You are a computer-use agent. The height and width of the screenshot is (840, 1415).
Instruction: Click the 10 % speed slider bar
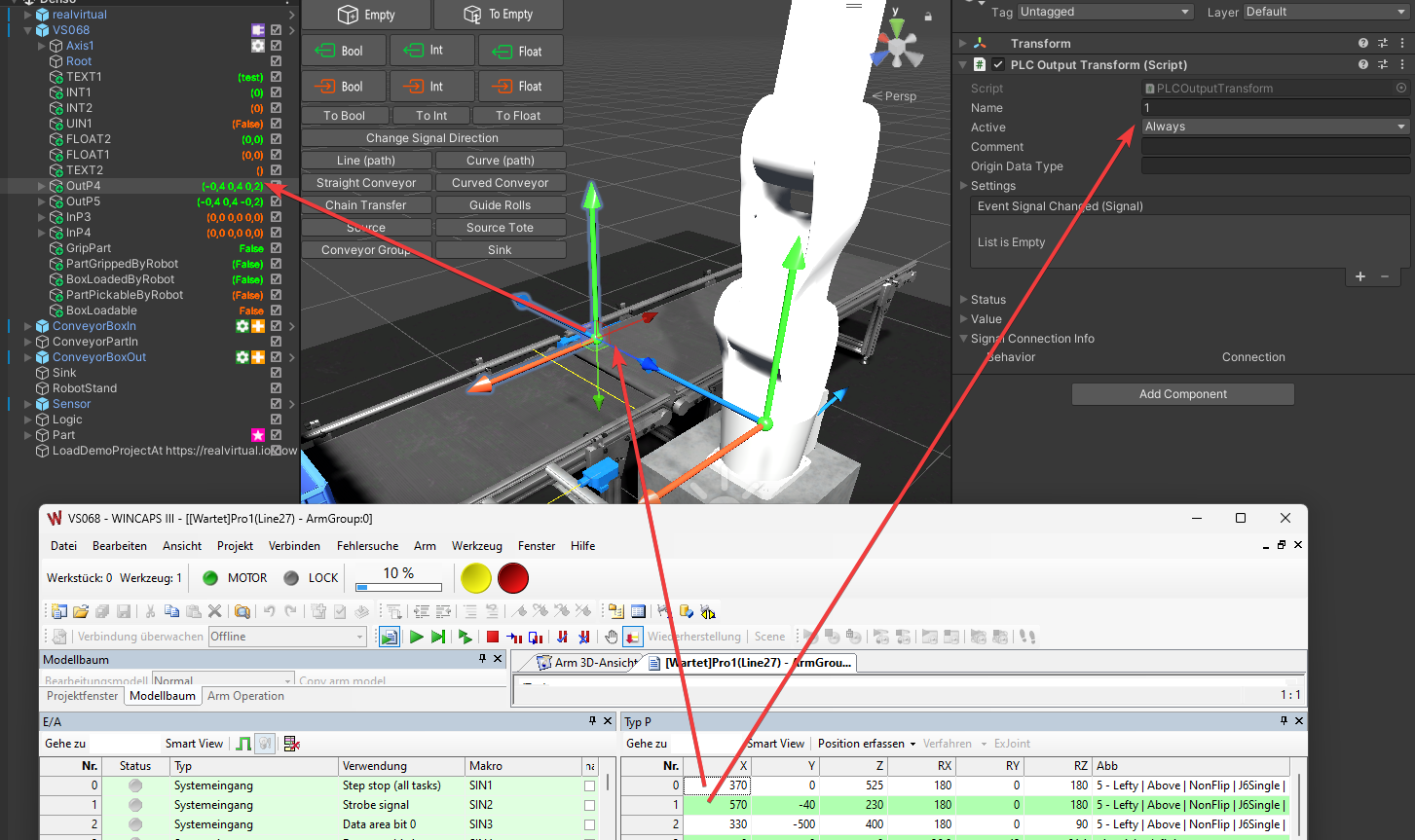click(398, 587)
